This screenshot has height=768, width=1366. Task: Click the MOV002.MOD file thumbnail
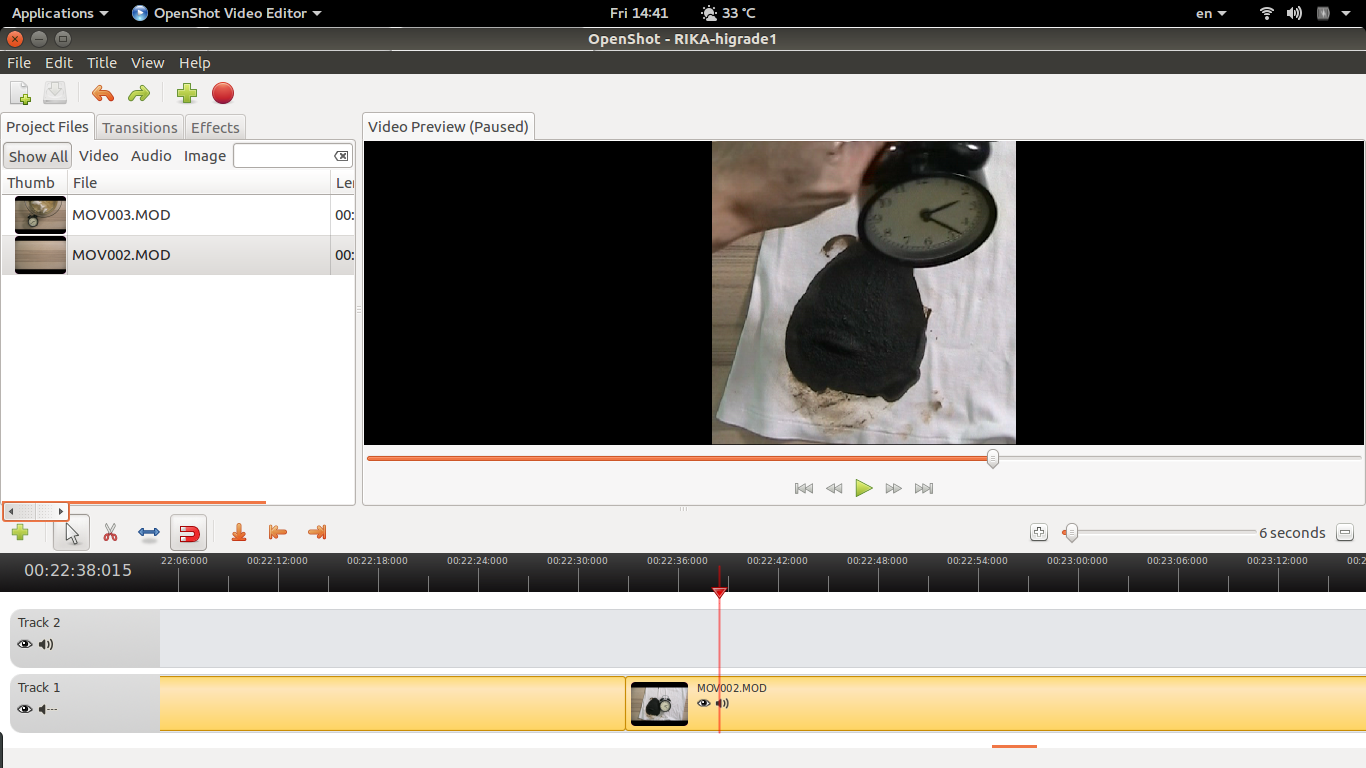coord(40,255)
